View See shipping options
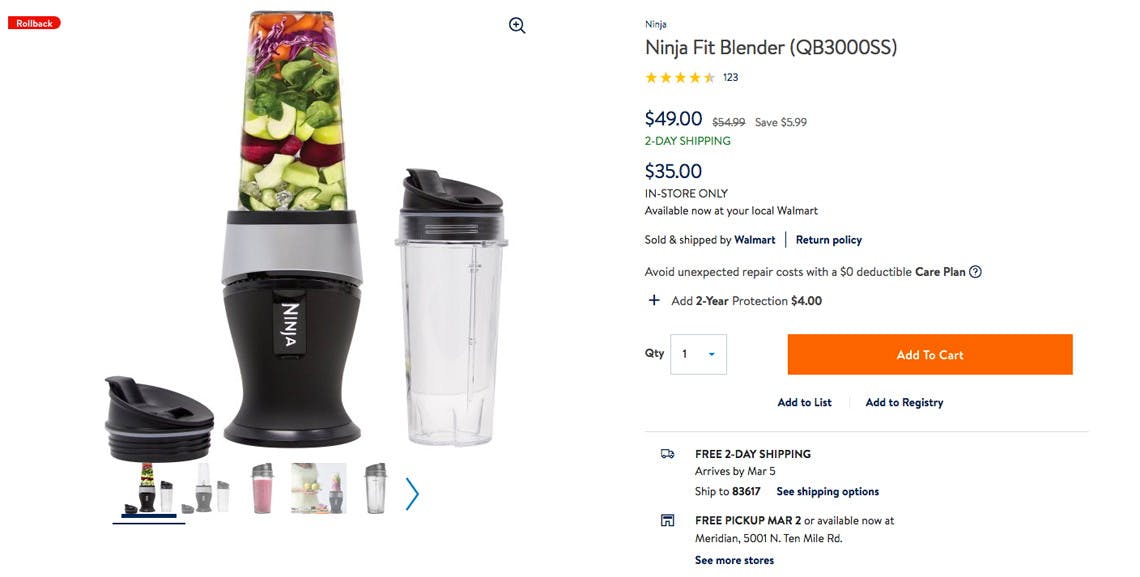Viewport: 1140px width, 577px height. (827, 492)
